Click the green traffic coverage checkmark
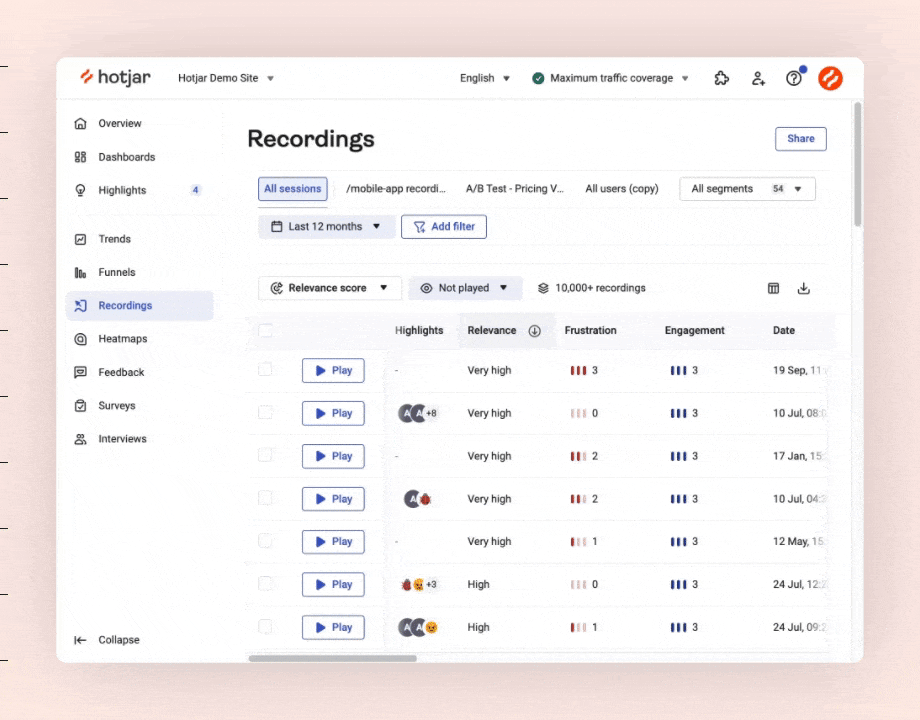Screen dimensions: 920x720 (x=538, y=78)
